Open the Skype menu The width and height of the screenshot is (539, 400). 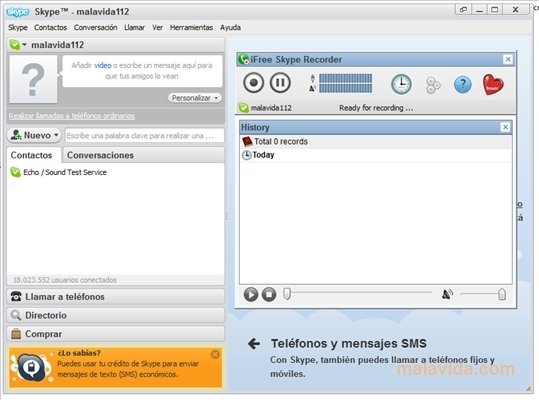point(18,27)
